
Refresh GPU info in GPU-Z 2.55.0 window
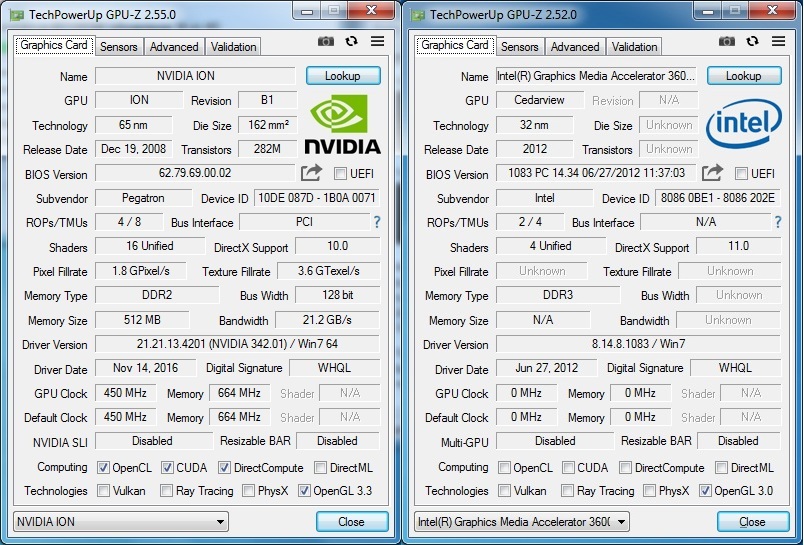coord(351,42)
